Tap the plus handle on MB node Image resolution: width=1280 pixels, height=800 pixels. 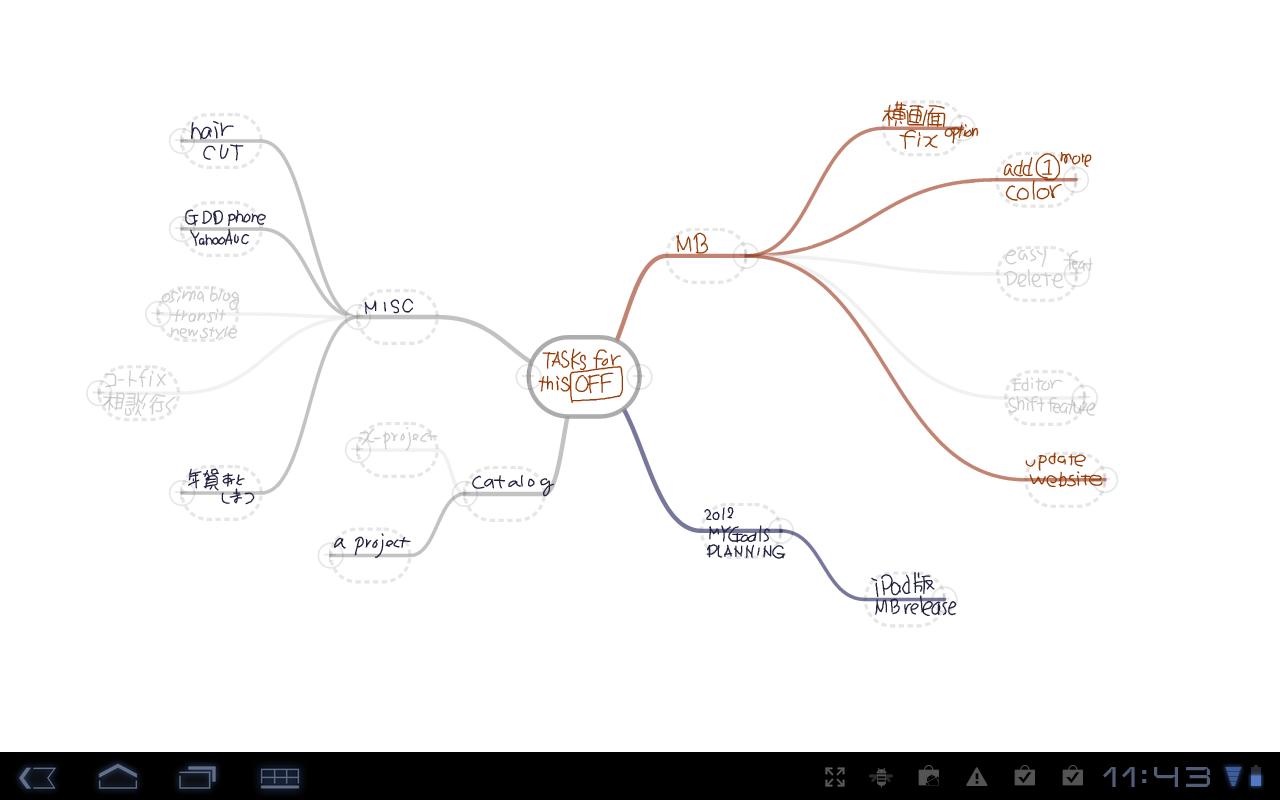[746, 255]
